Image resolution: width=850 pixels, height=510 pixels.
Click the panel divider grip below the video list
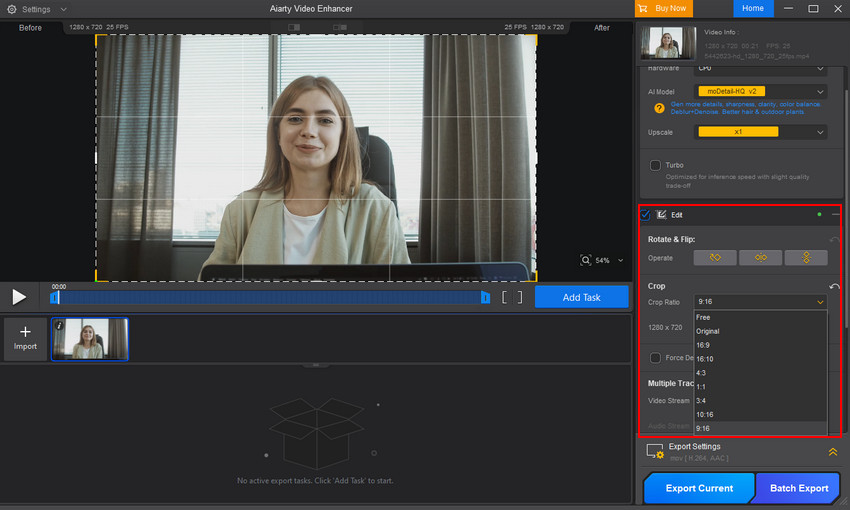pos(315,365)
